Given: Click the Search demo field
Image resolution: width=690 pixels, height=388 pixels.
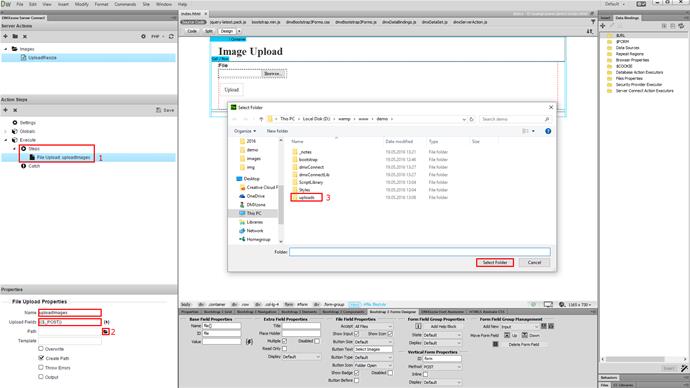Looking at the screenshot, I should click(x=514, y=119).
